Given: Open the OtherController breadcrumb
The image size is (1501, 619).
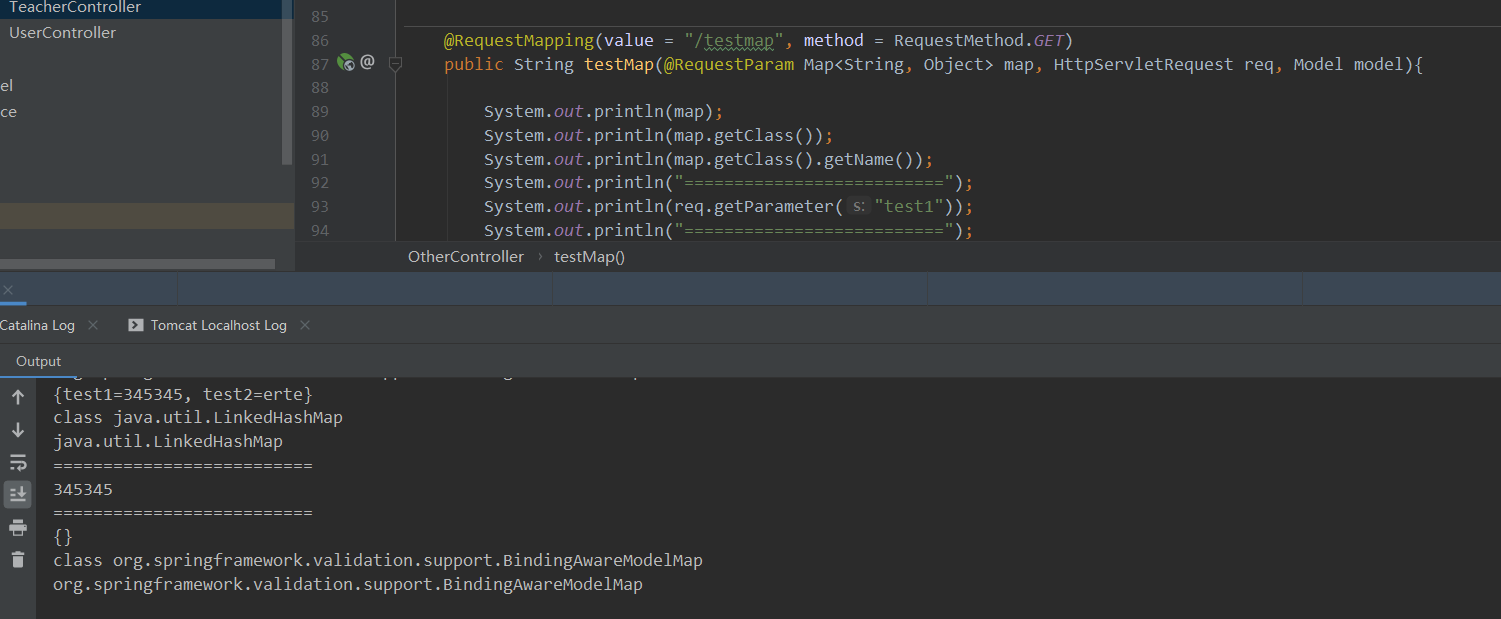Looking at the screenshot, I should tap(465, 257).
